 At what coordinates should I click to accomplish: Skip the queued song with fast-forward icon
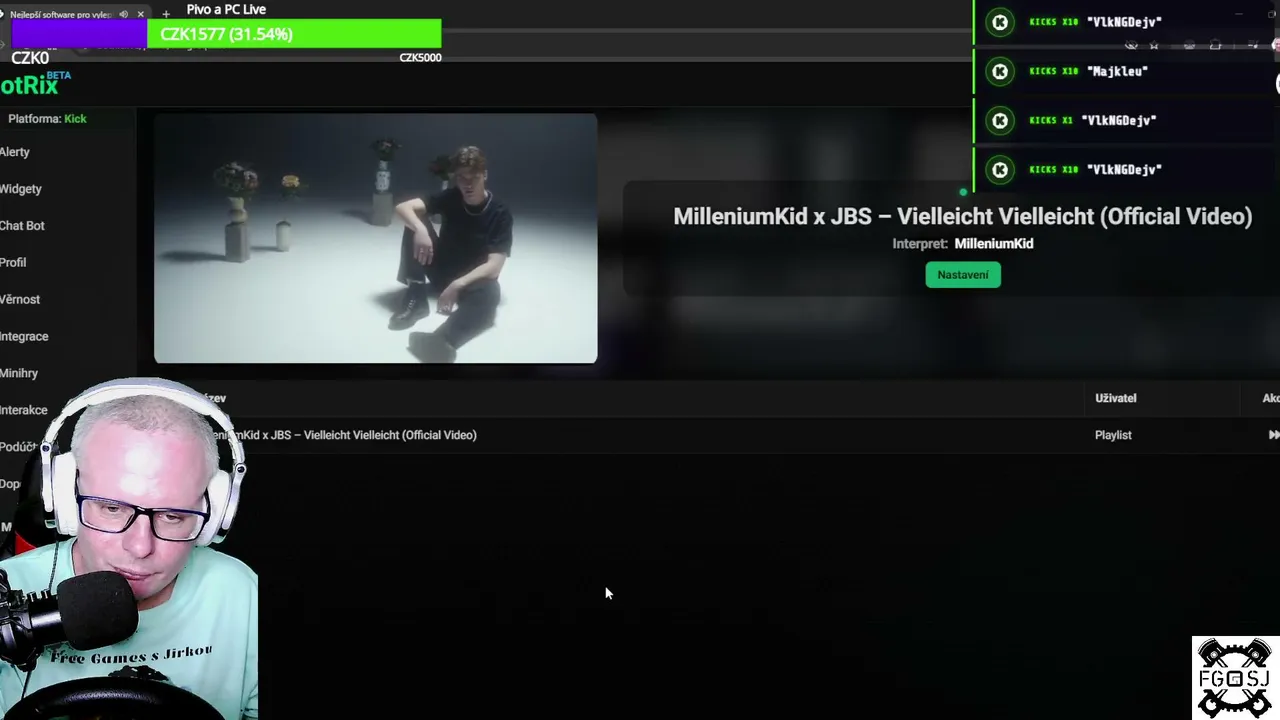(x=1274, y=435)
